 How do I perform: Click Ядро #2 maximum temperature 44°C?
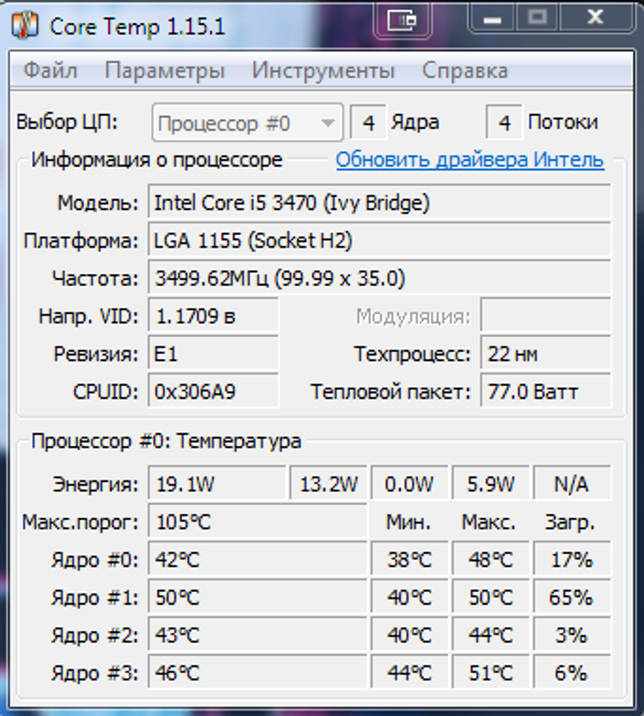491,635
